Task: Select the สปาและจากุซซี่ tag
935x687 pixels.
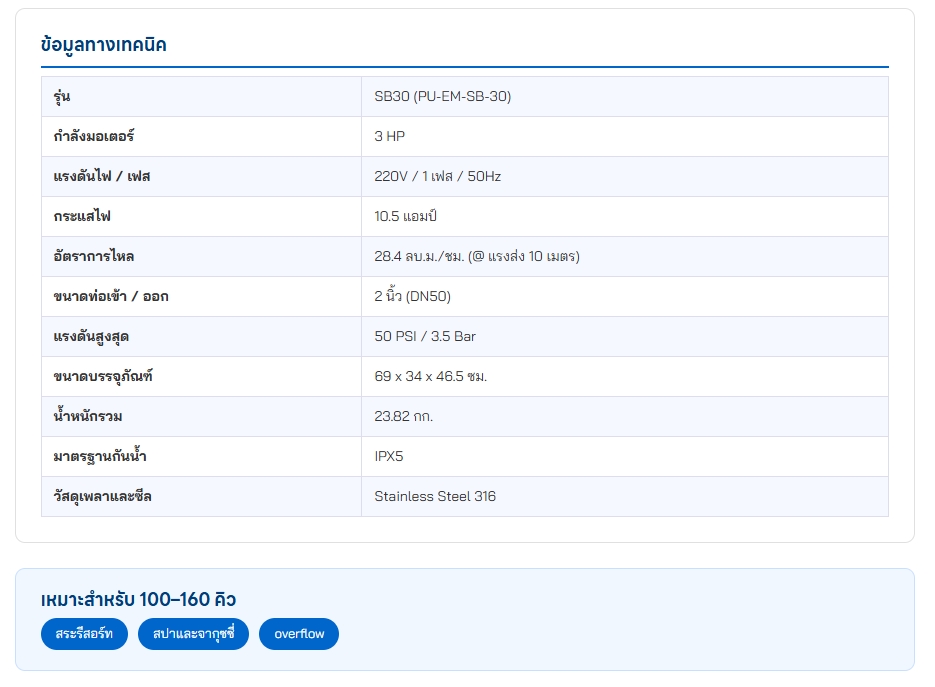Action: pos(193,634)
